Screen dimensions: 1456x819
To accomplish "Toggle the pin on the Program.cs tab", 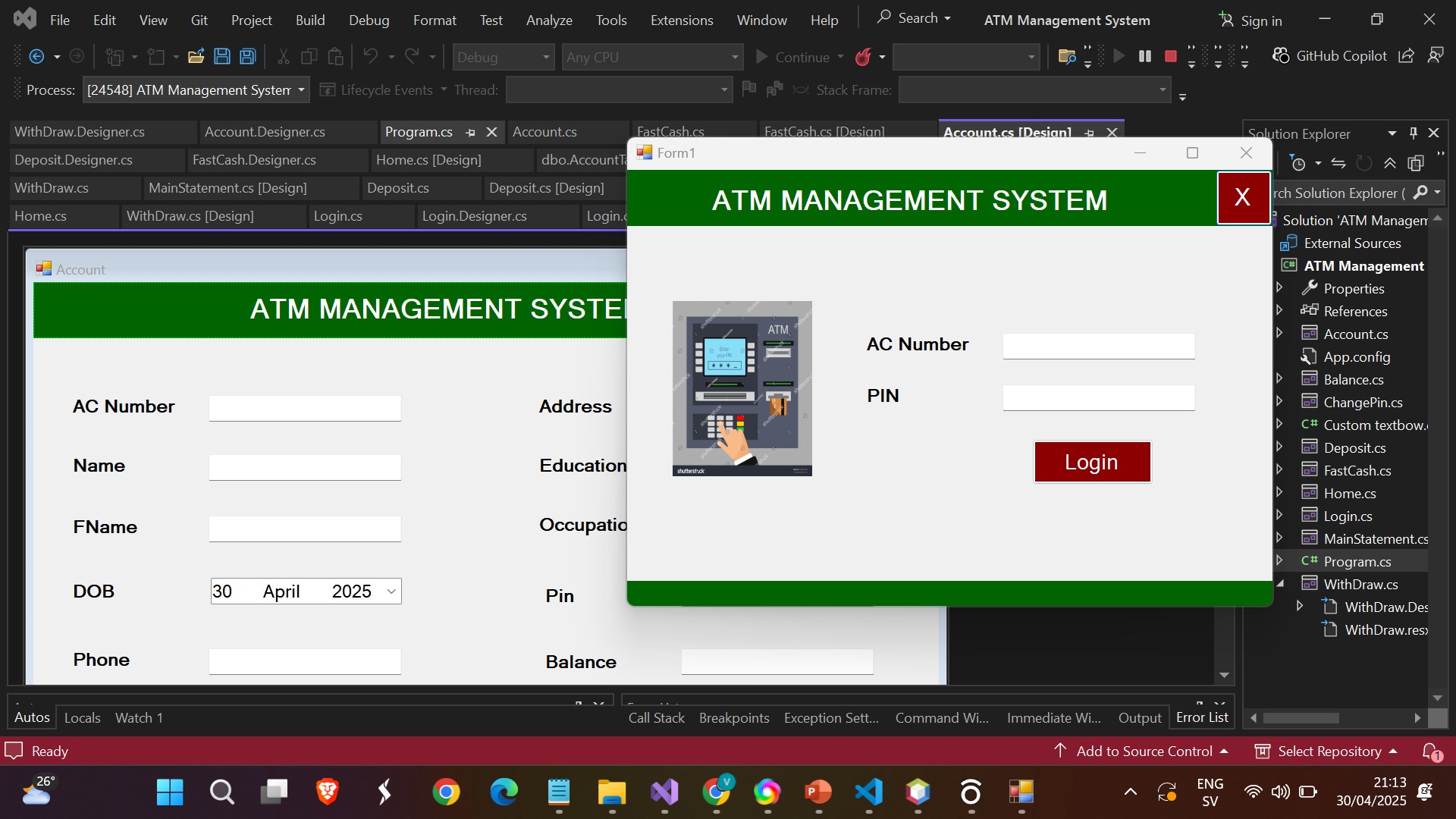I will point(471,133).
